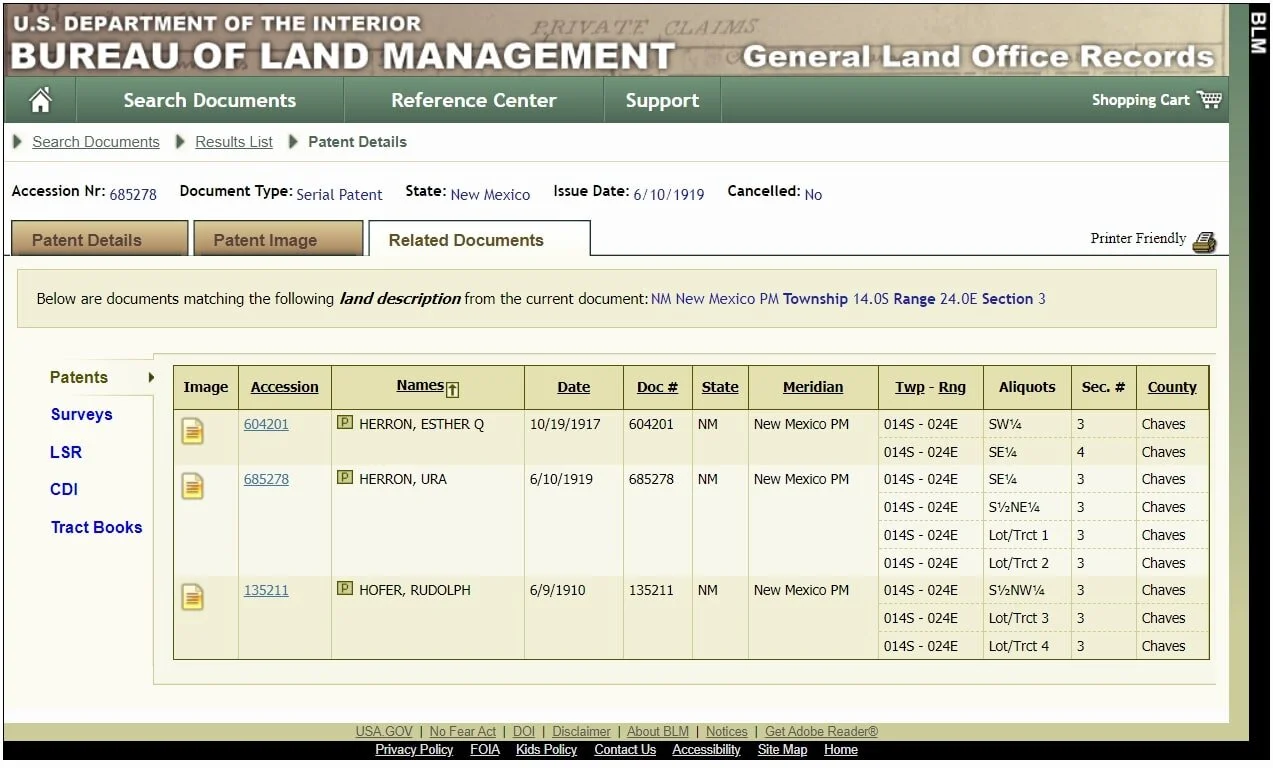Sort the table by Meridian column

click(x=813, y=387)
